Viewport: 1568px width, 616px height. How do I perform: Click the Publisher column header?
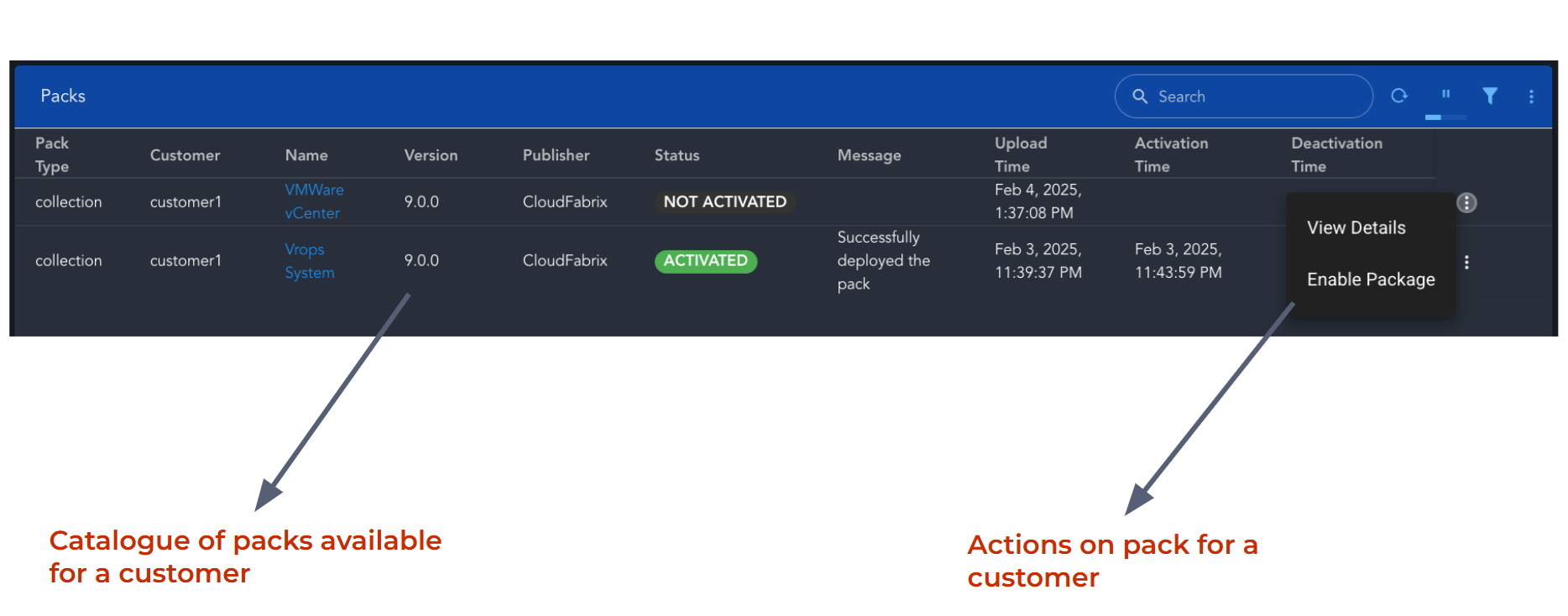point(556,155)
